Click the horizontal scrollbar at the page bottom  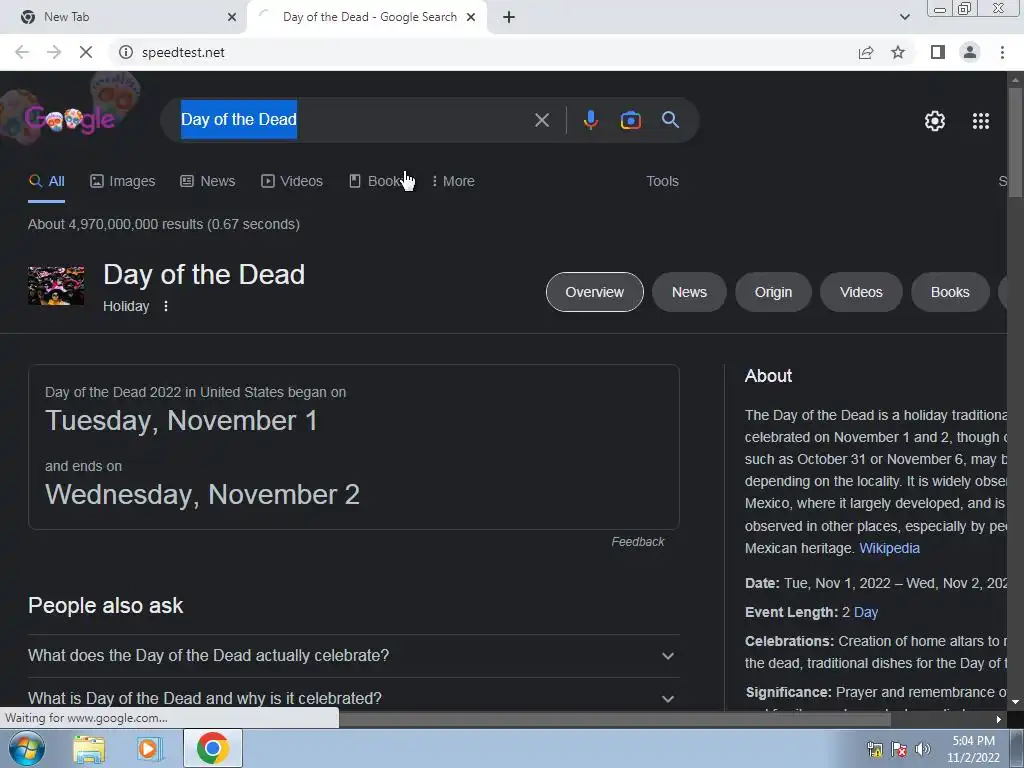614,719
